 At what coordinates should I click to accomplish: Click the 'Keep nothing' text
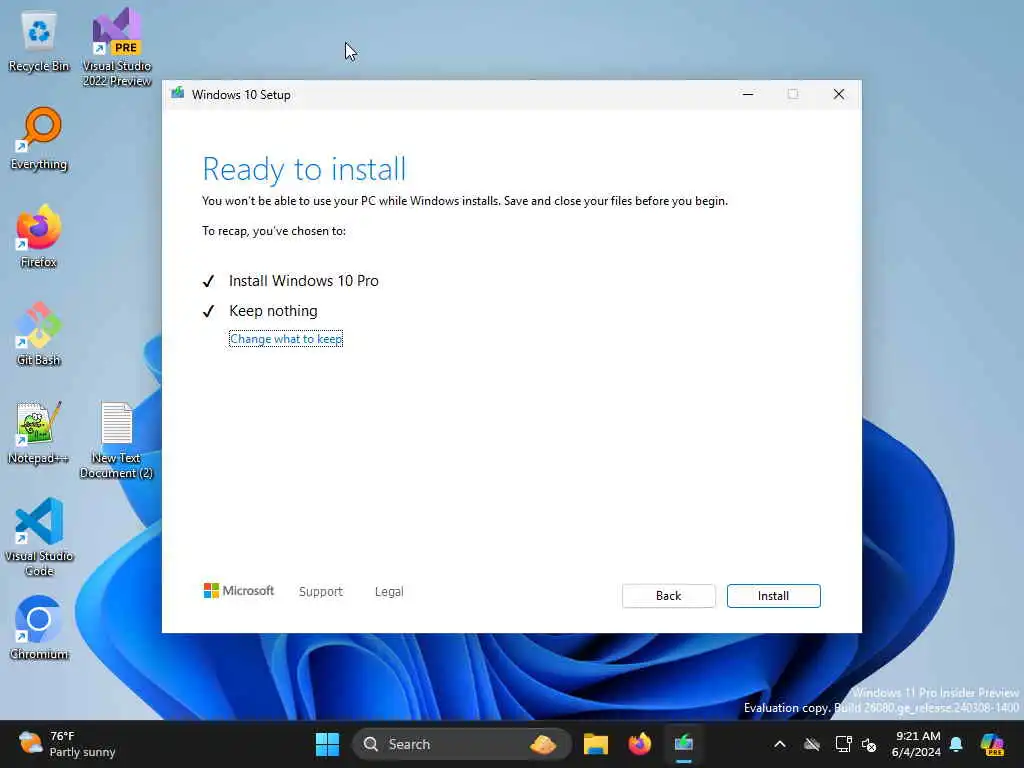pyautogui.click(x=273, y=311)
